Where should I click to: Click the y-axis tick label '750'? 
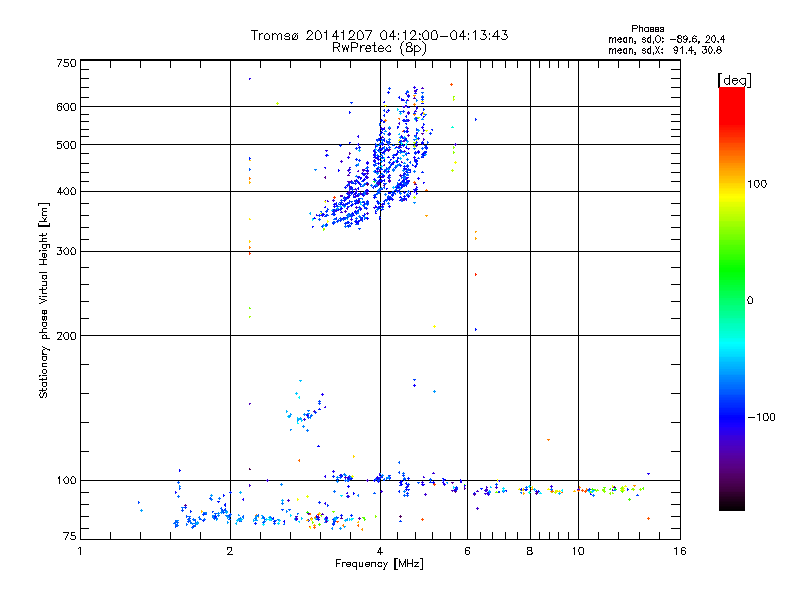pyautogui.click(x=66, y=63)
